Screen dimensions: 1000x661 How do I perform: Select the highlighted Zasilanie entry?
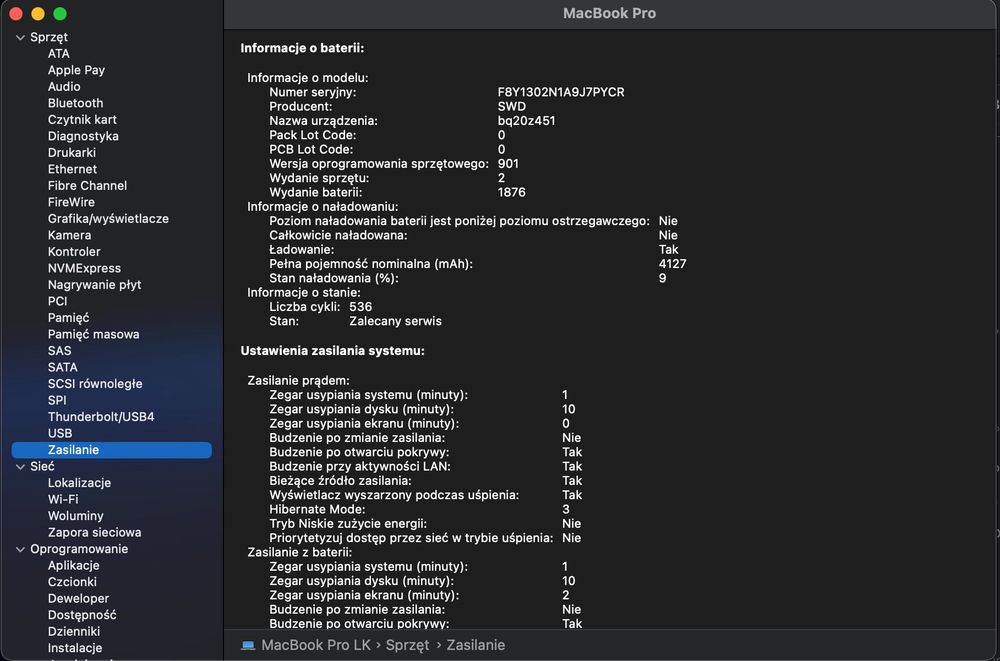click(x=112, y=450)
